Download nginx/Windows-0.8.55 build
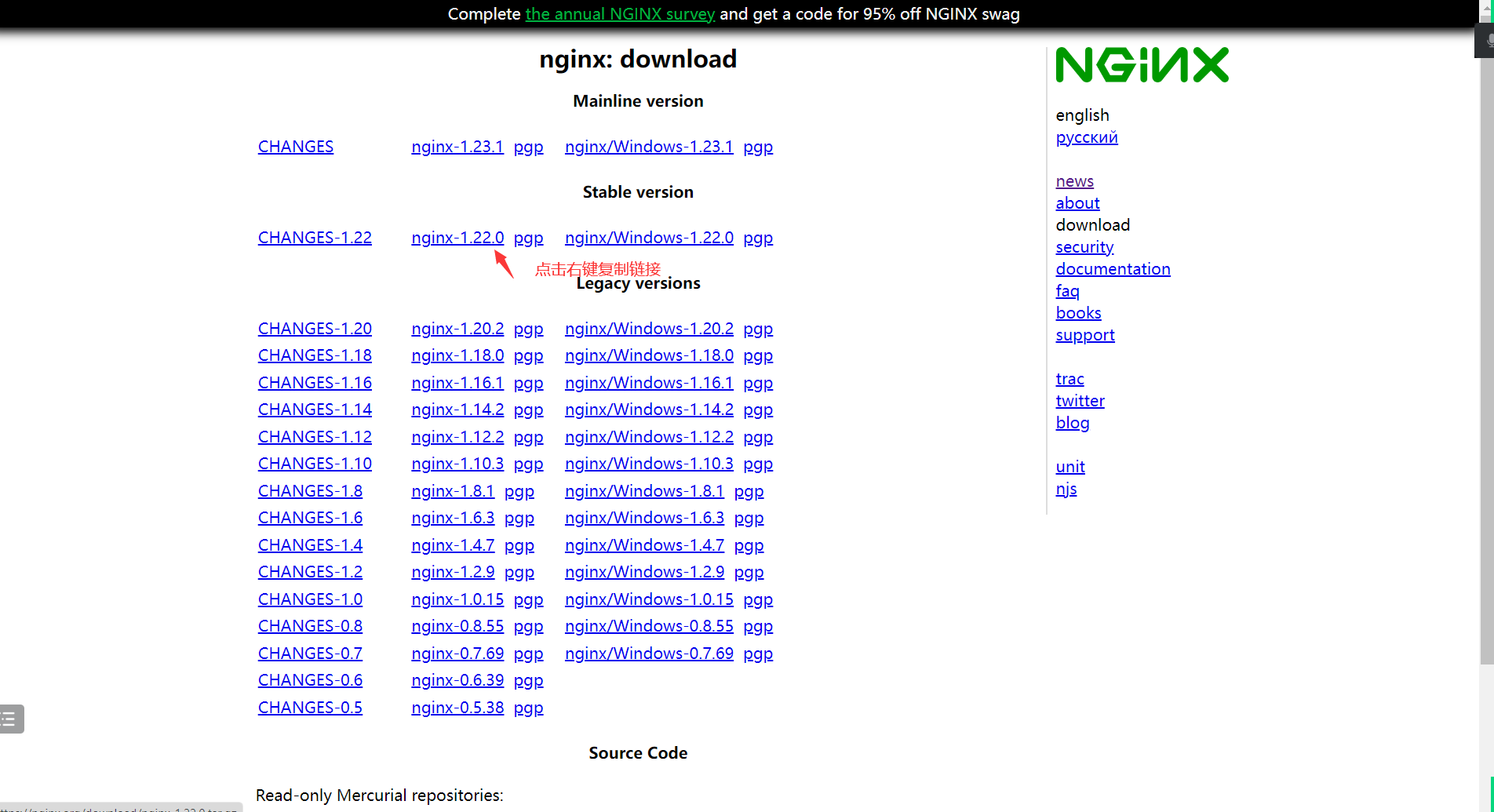Image resolution: width=1494 pixels, height=812 pixels. click(x=649, y=626)
